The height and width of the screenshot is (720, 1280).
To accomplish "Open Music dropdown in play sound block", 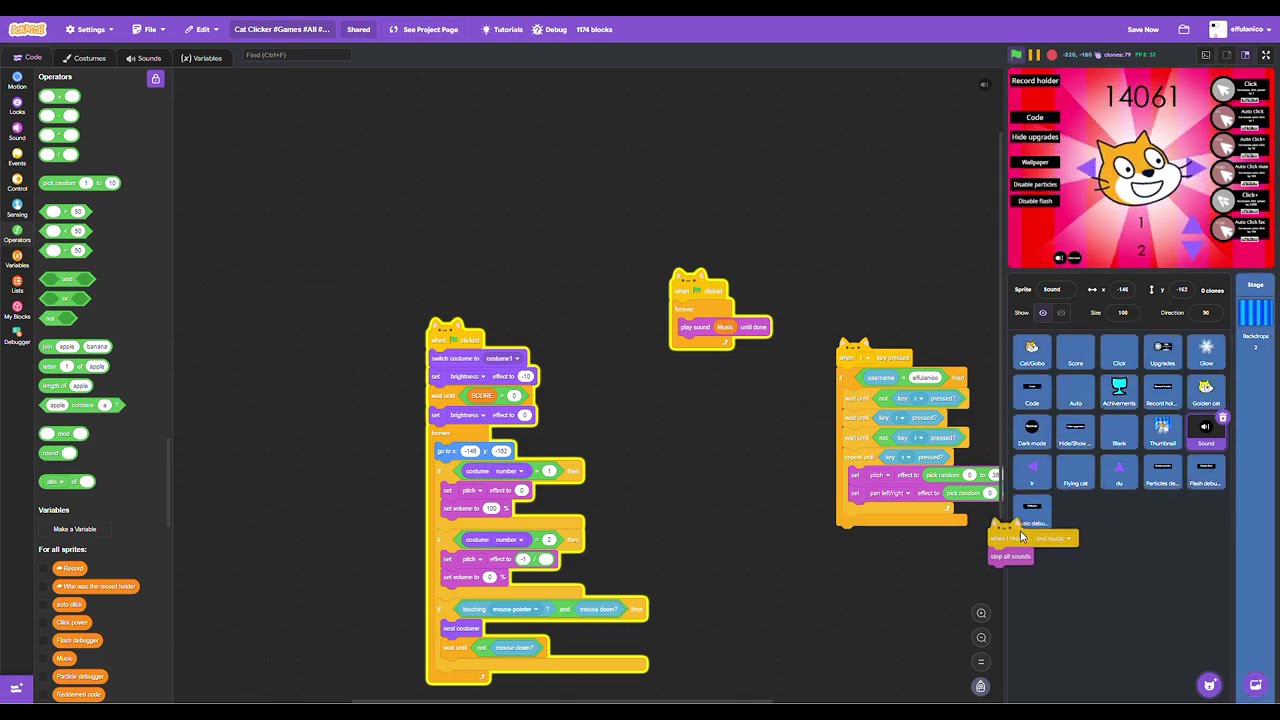I will (x=725, y=327).
